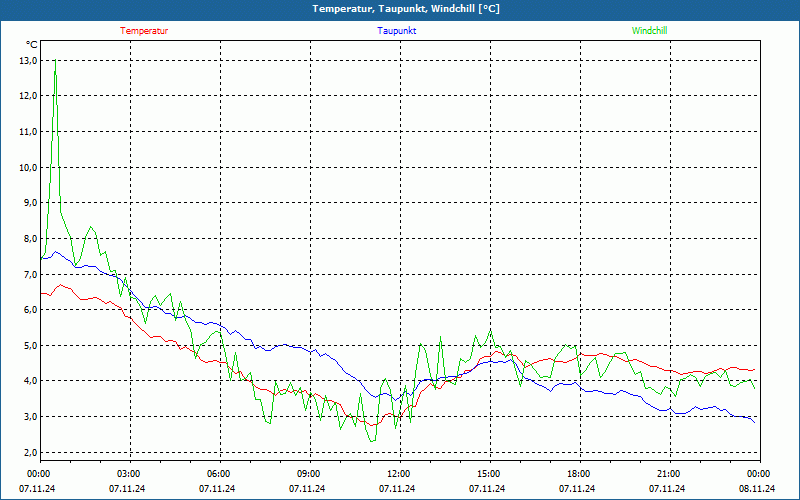
Task: Click the '03:00' time axis label
Action: click(x=129, y=474)
